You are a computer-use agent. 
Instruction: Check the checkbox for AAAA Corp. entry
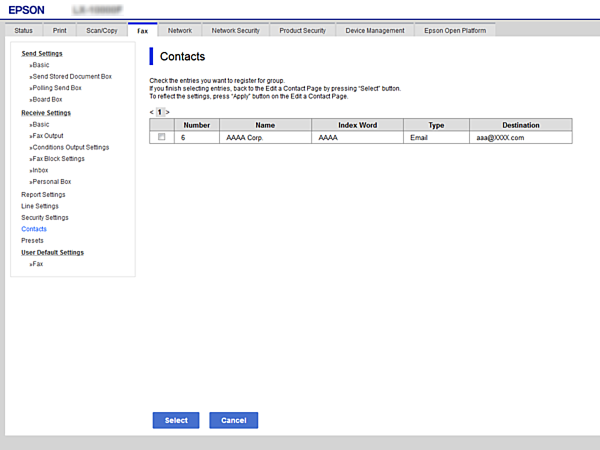point(161,137)
